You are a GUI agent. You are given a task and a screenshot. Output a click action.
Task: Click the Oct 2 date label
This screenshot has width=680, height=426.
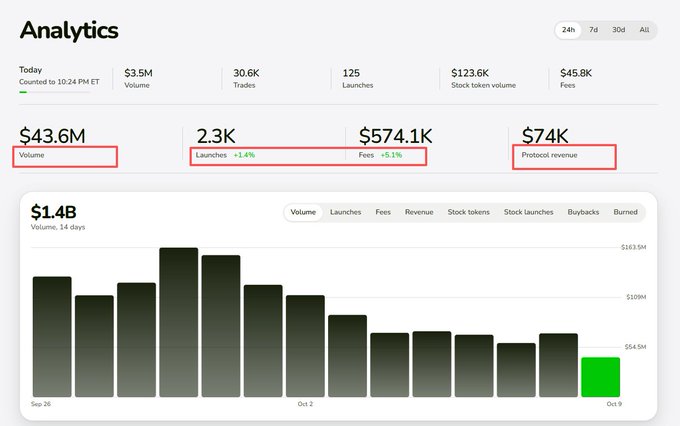305,404
